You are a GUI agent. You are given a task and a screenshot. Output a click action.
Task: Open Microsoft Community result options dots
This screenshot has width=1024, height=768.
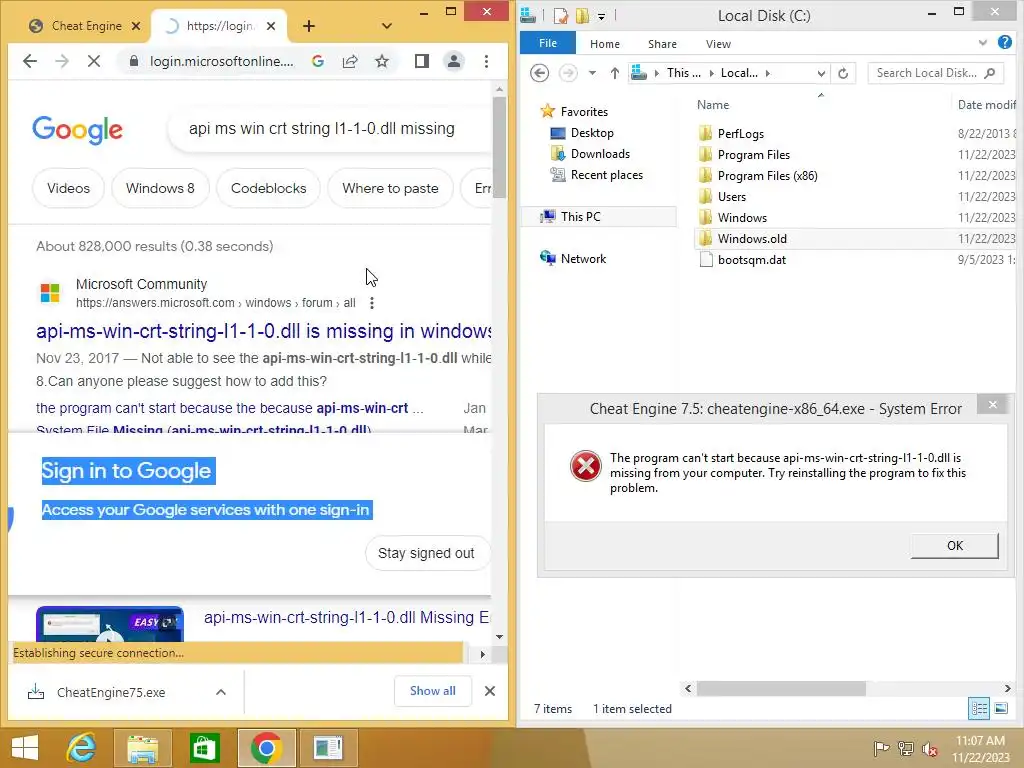(372, 303)
